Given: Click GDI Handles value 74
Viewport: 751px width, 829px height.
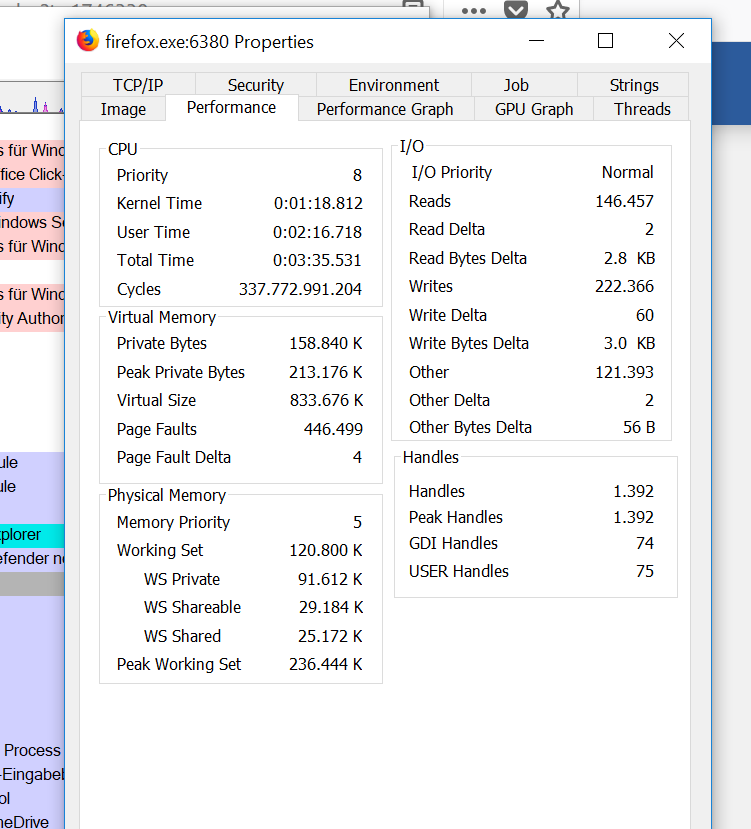Looking at the screenshot, I should pos(645,543).
